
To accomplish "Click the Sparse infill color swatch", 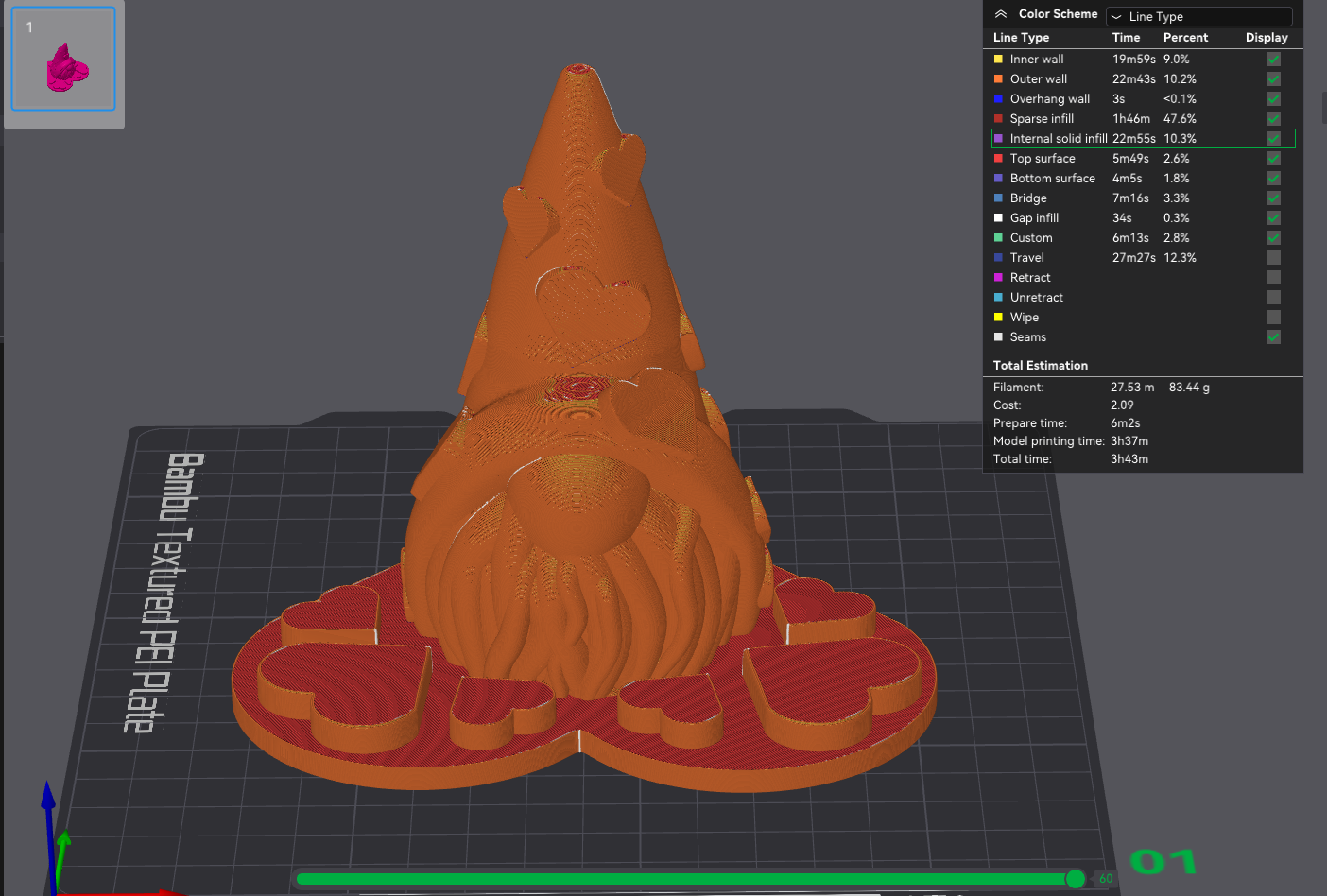I will point(998,118).
